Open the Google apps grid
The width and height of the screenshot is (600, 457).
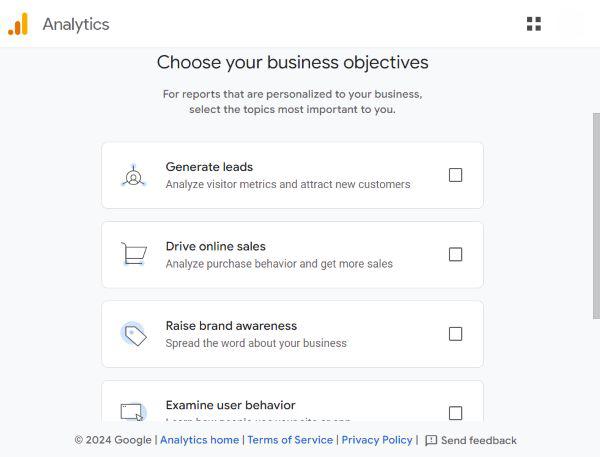[534, 24]
